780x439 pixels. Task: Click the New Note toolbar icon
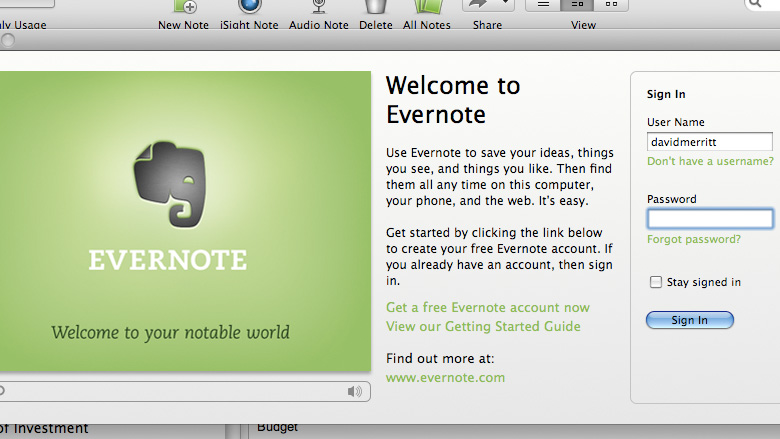point(183,8)
